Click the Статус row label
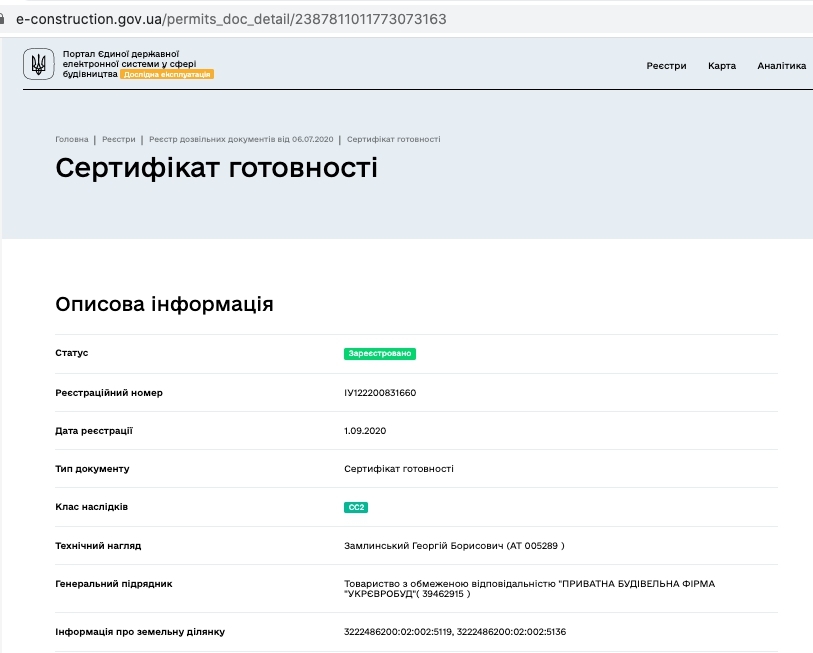Screen dimensions: 813x653 point(72,353)
